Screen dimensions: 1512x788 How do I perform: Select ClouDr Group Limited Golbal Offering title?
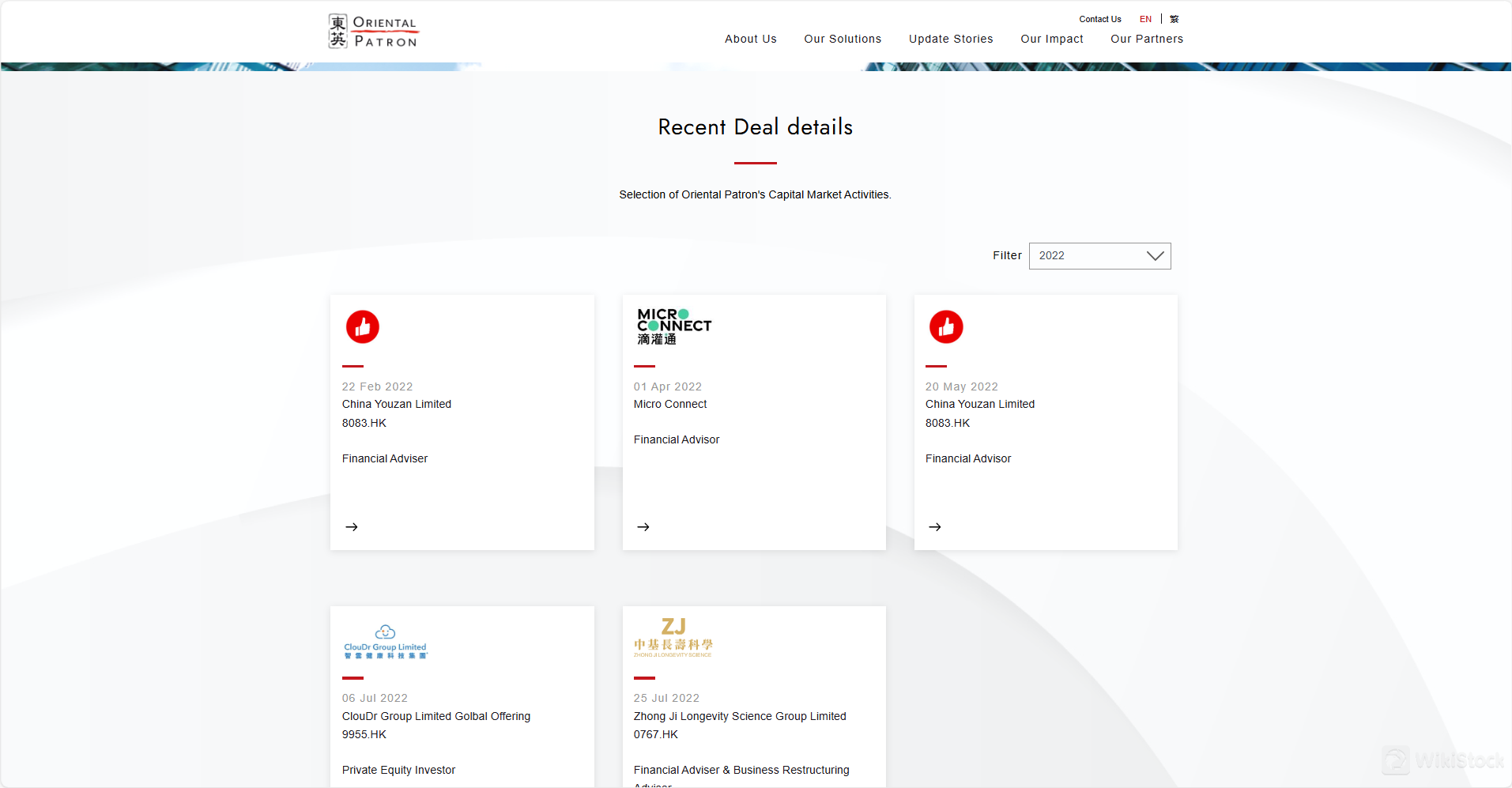pos(436,716)
